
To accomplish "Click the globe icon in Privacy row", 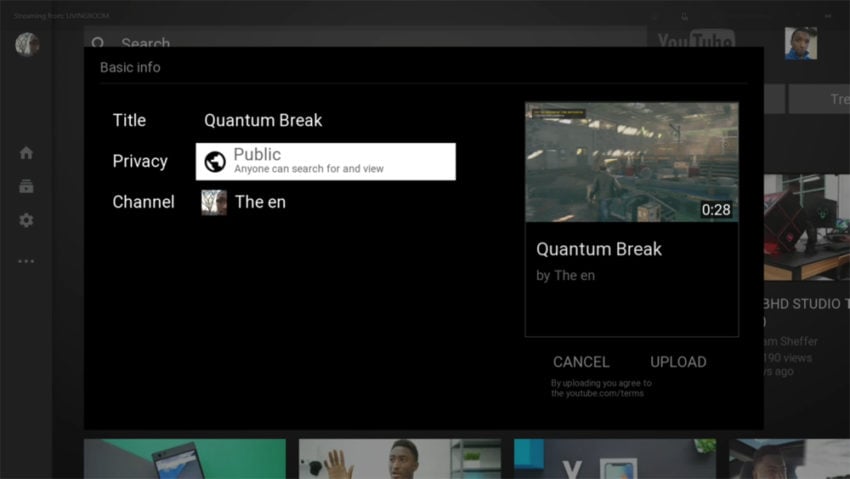I will (x=215, y=162).
